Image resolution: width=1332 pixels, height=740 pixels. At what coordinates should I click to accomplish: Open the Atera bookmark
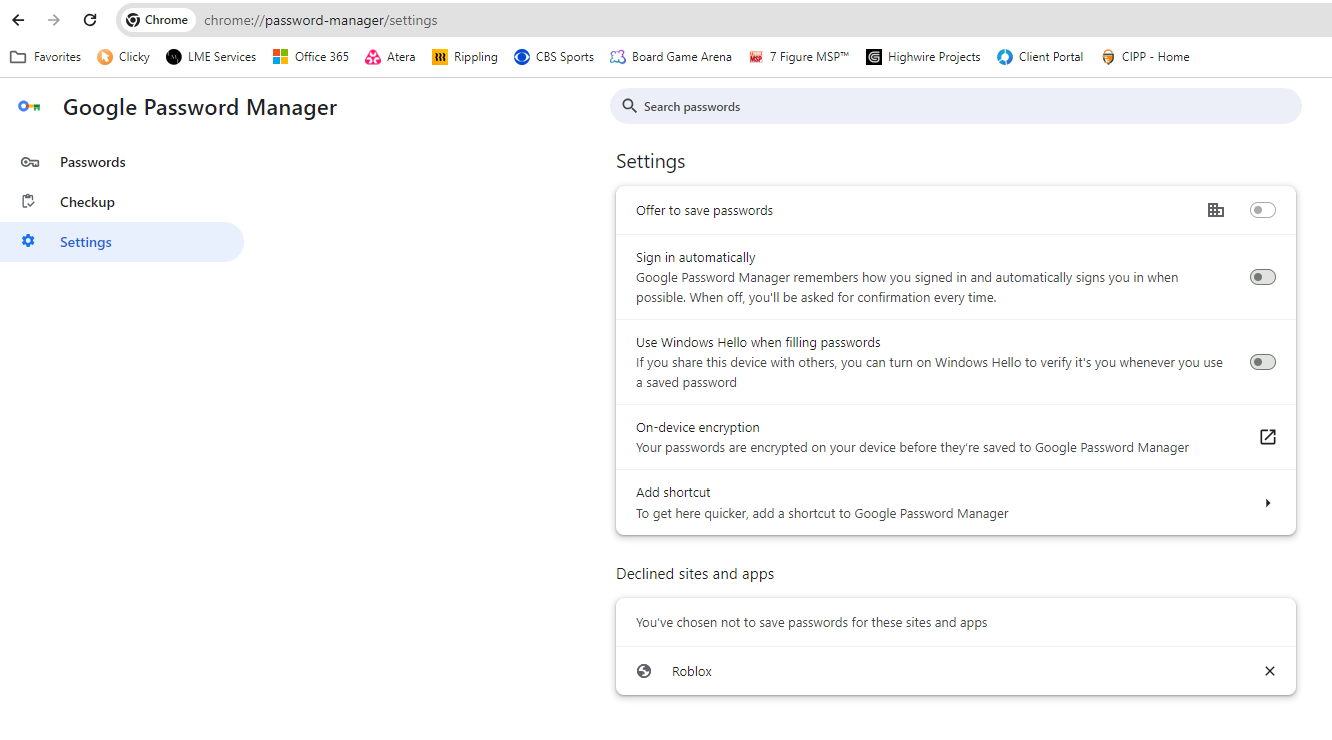[390, 57]
